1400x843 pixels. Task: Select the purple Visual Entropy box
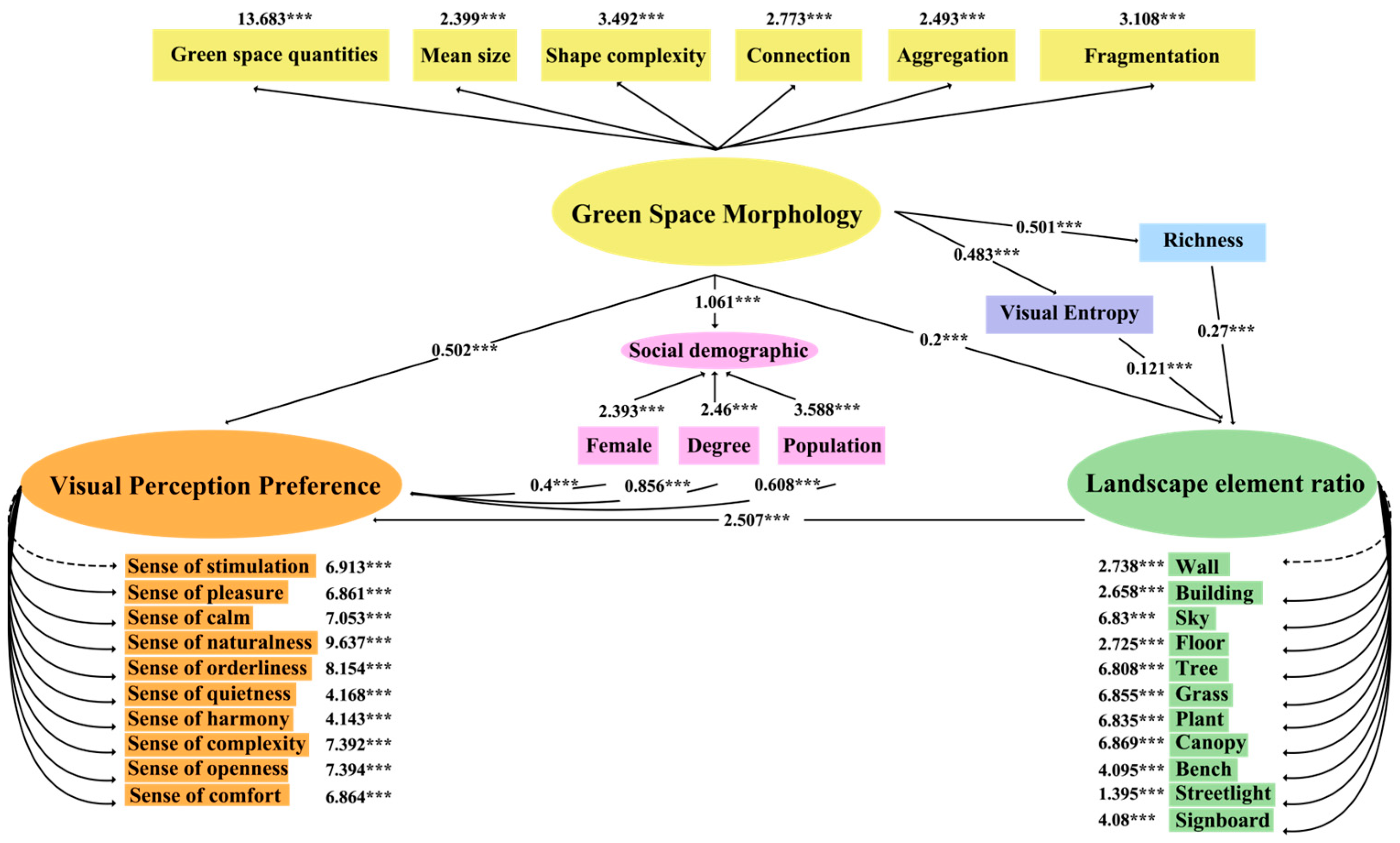click(1069, 313)
